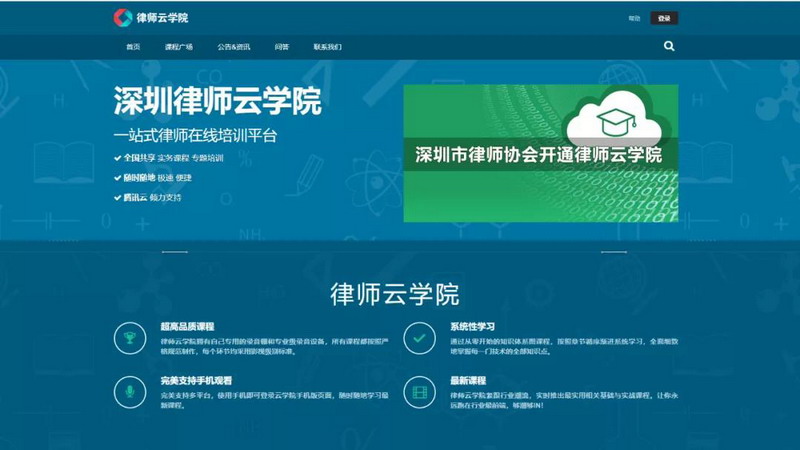Click the 深圳律师云学院 hero title
Image resolution: width=800 pixels, height=450 pixels.
click(x=218, y=101)
